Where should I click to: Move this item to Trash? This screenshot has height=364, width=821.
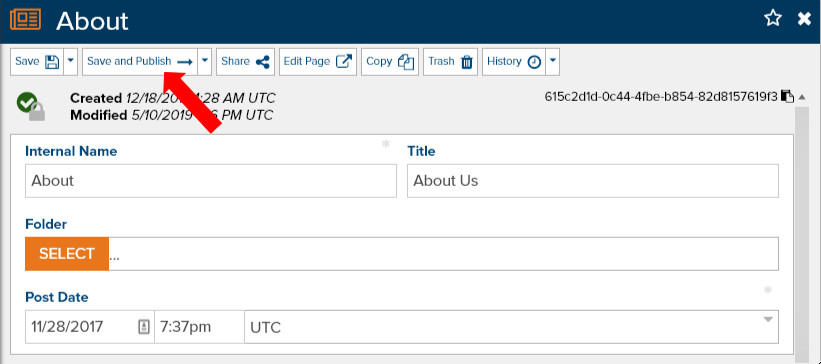coord(450,62)
